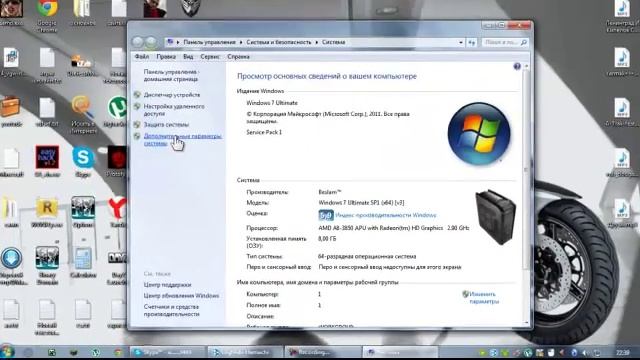Click the blue help question-mark icon
This screenshot has width=640, height=360.
[x=517, y=66]
